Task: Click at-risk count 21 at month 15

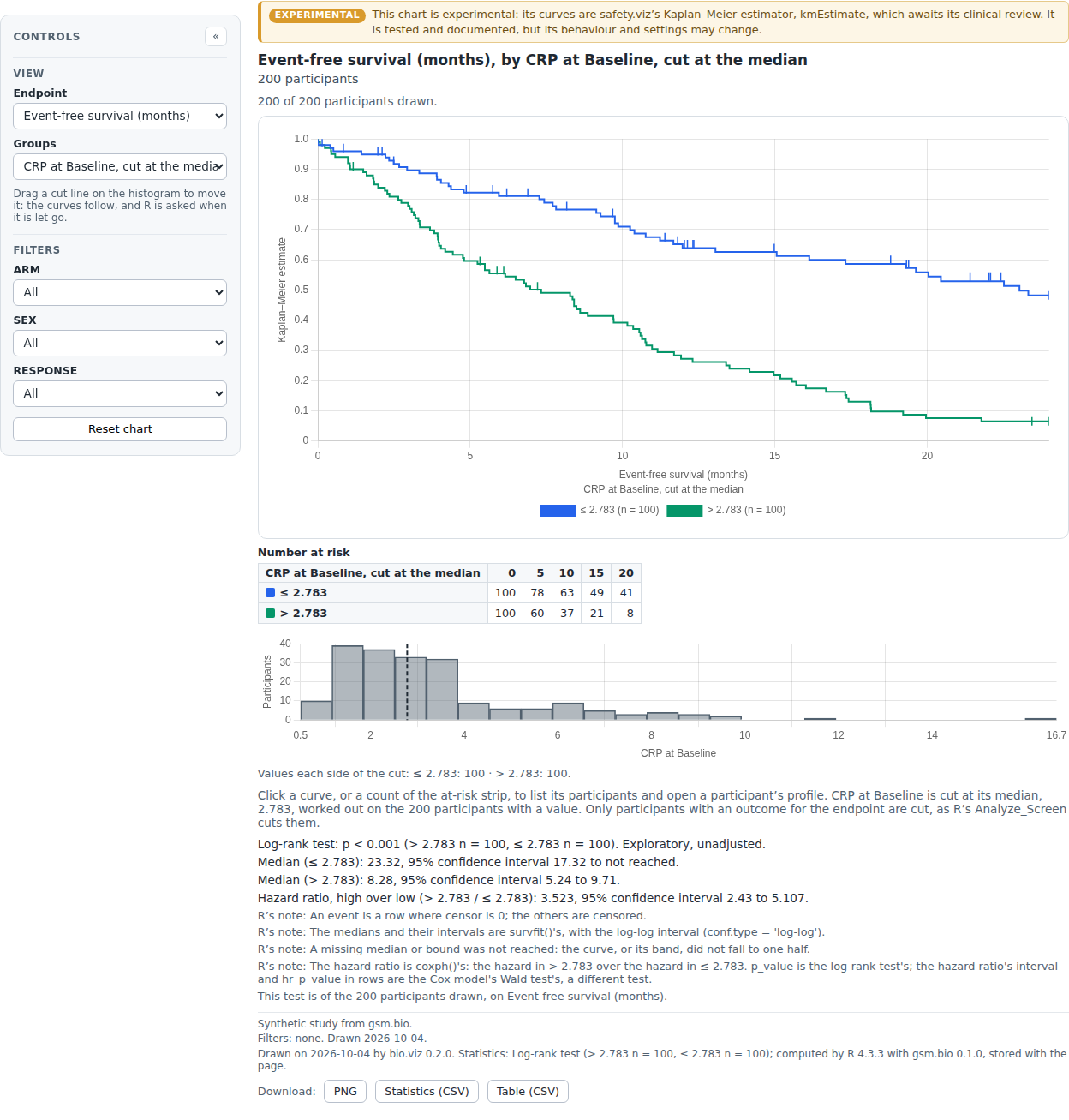Action: pos(597,614)
